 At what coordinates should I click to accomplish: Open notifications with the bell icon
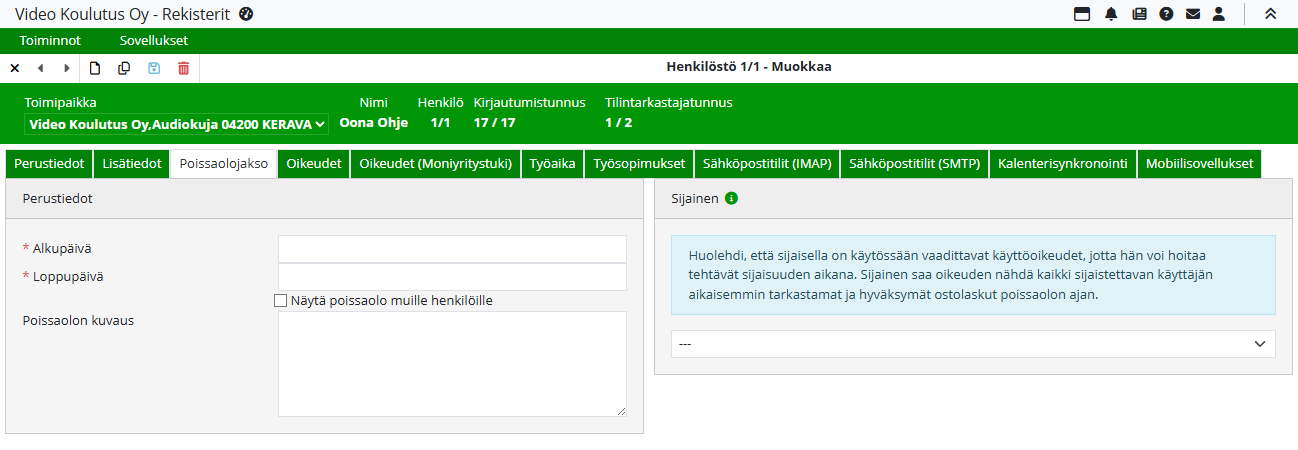coord(1111,14)
